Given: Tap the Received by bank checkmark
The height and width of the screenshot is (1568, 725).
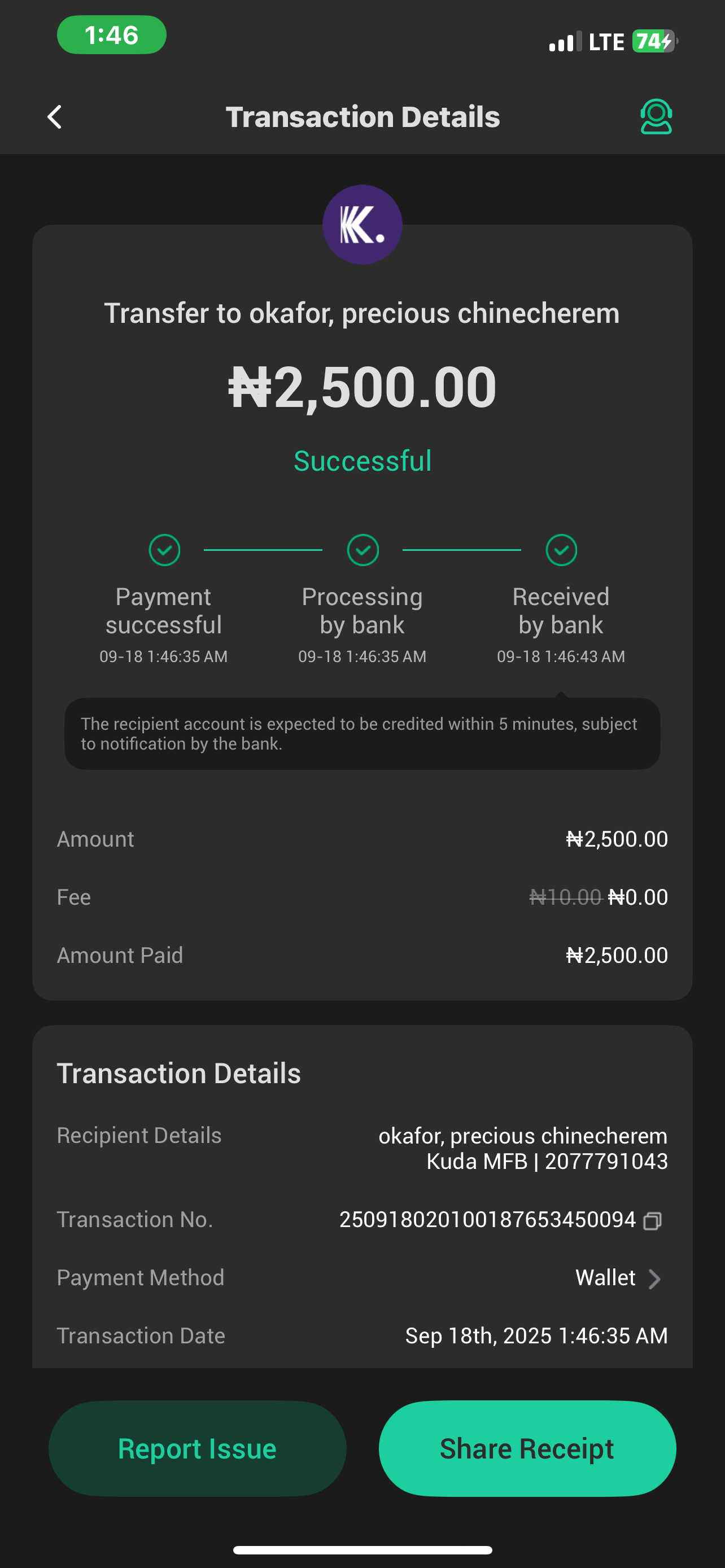Looking at the screenshot, I should [561, 550].
